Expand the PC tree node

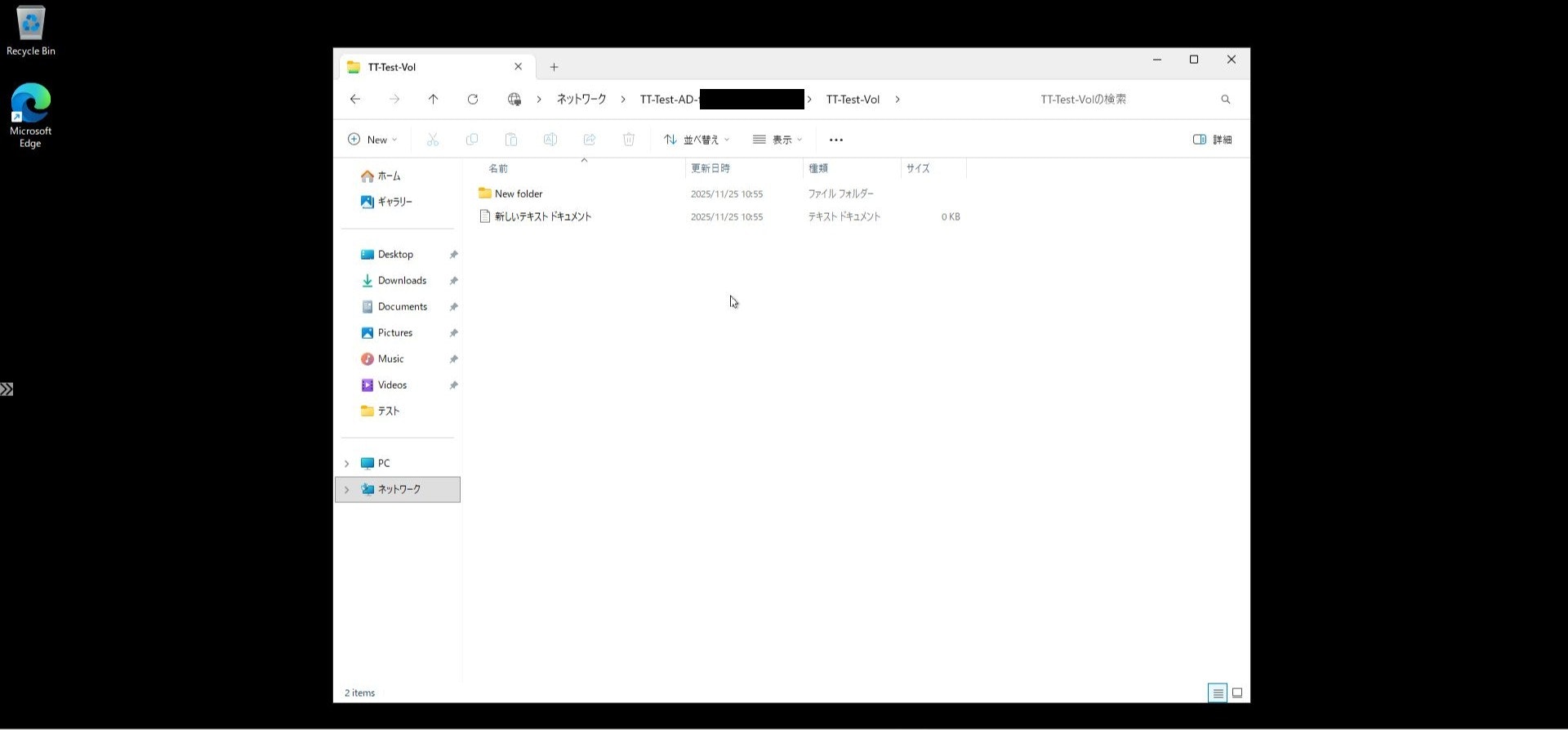click(347, 464)
